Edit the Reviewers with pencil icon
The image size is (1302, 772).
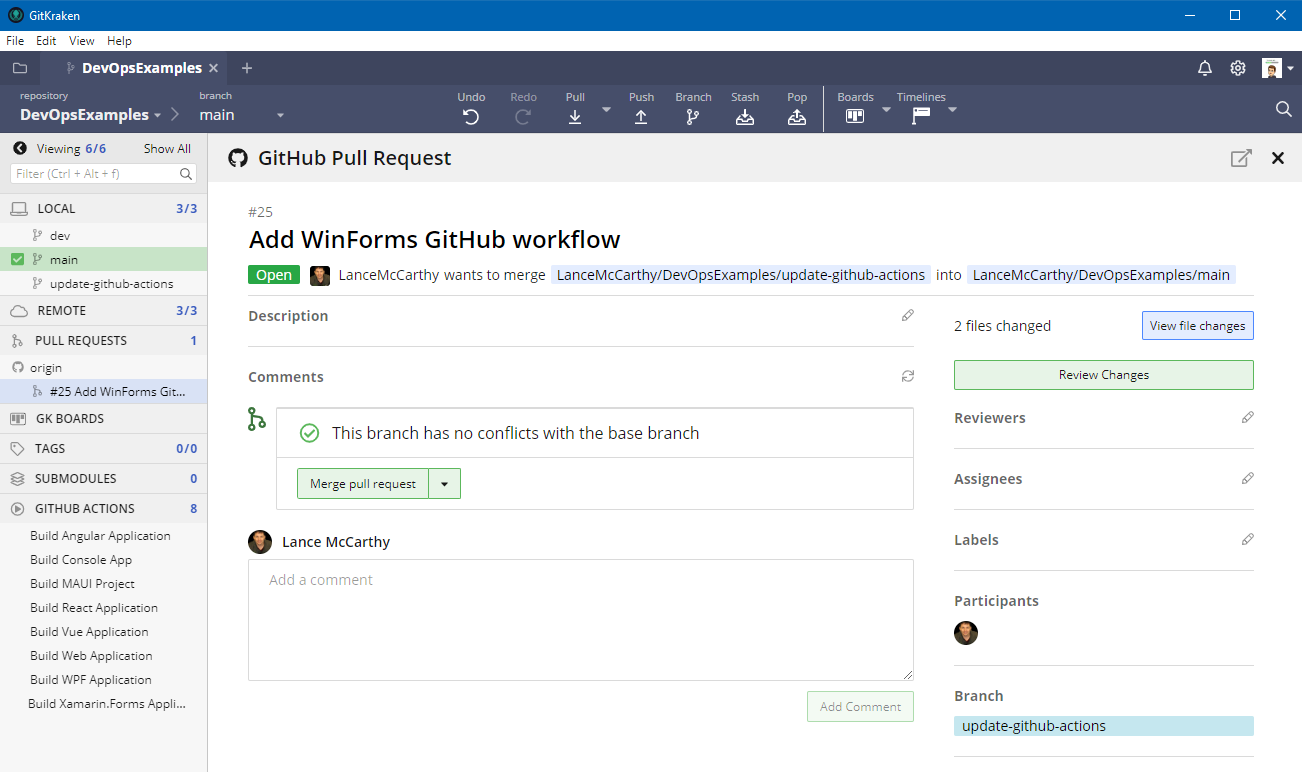point(1247,418)
